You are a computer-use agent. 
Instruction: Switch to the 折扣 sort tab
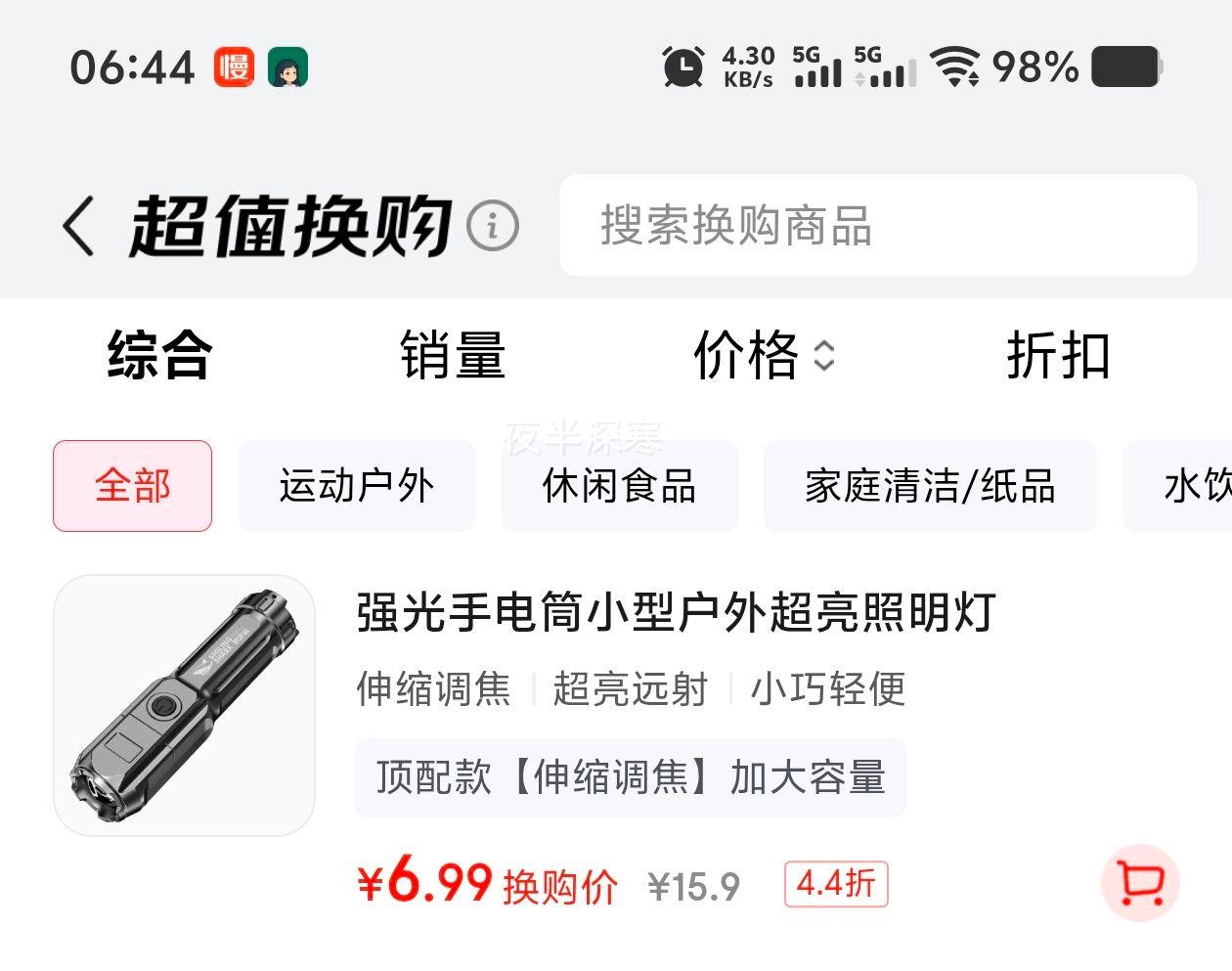(1059, 355)
